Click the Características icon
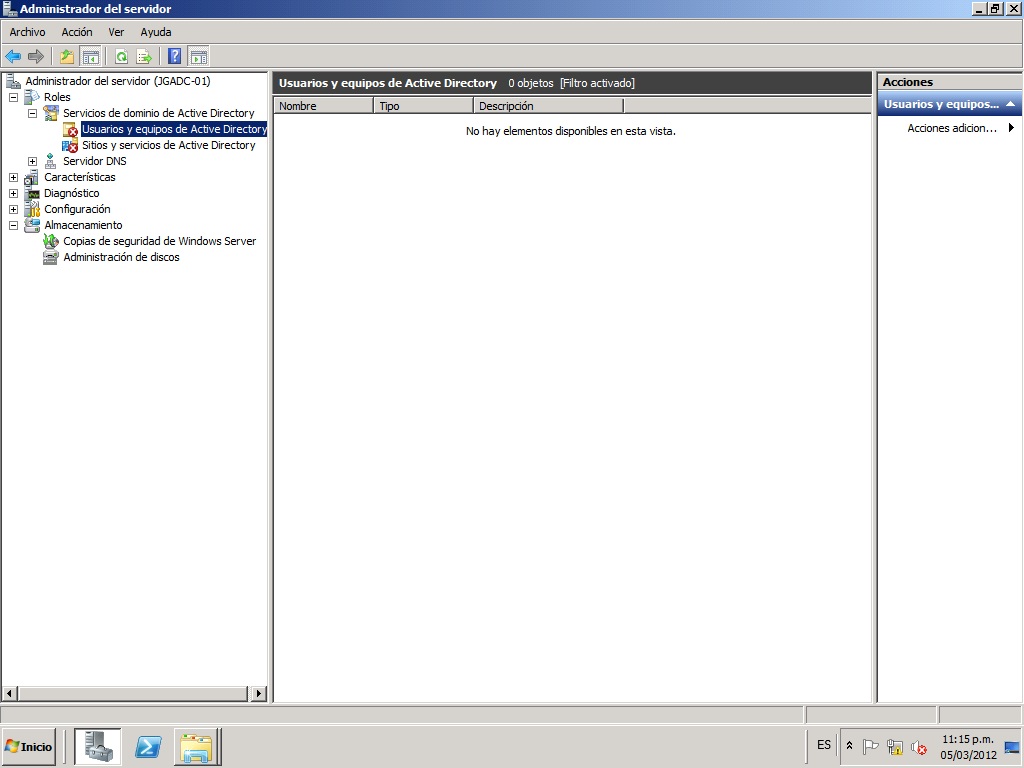 31,177
